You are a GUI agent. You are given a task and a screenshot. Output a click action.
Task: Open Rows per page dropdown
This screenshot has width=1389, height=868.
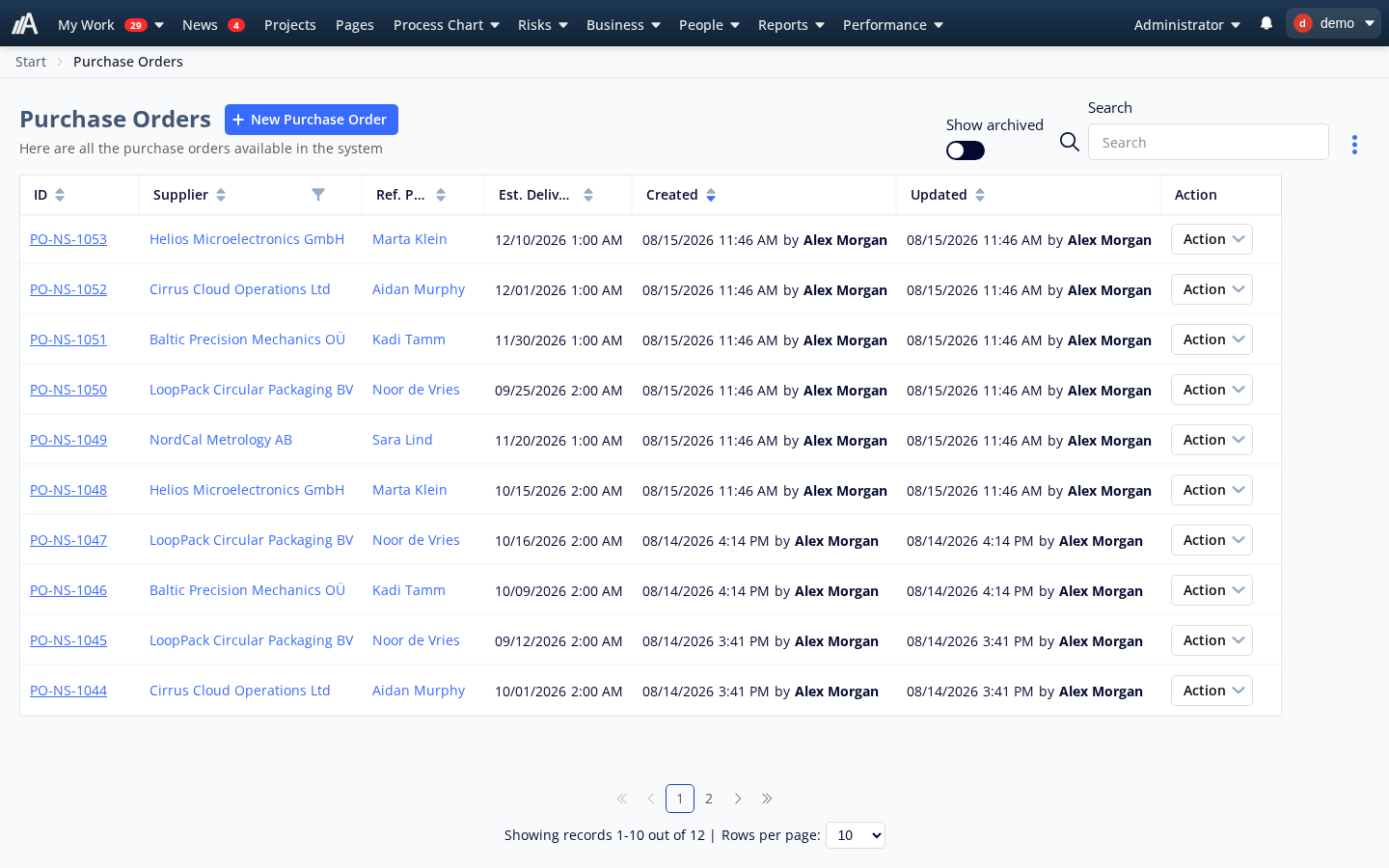coord(856,835)
